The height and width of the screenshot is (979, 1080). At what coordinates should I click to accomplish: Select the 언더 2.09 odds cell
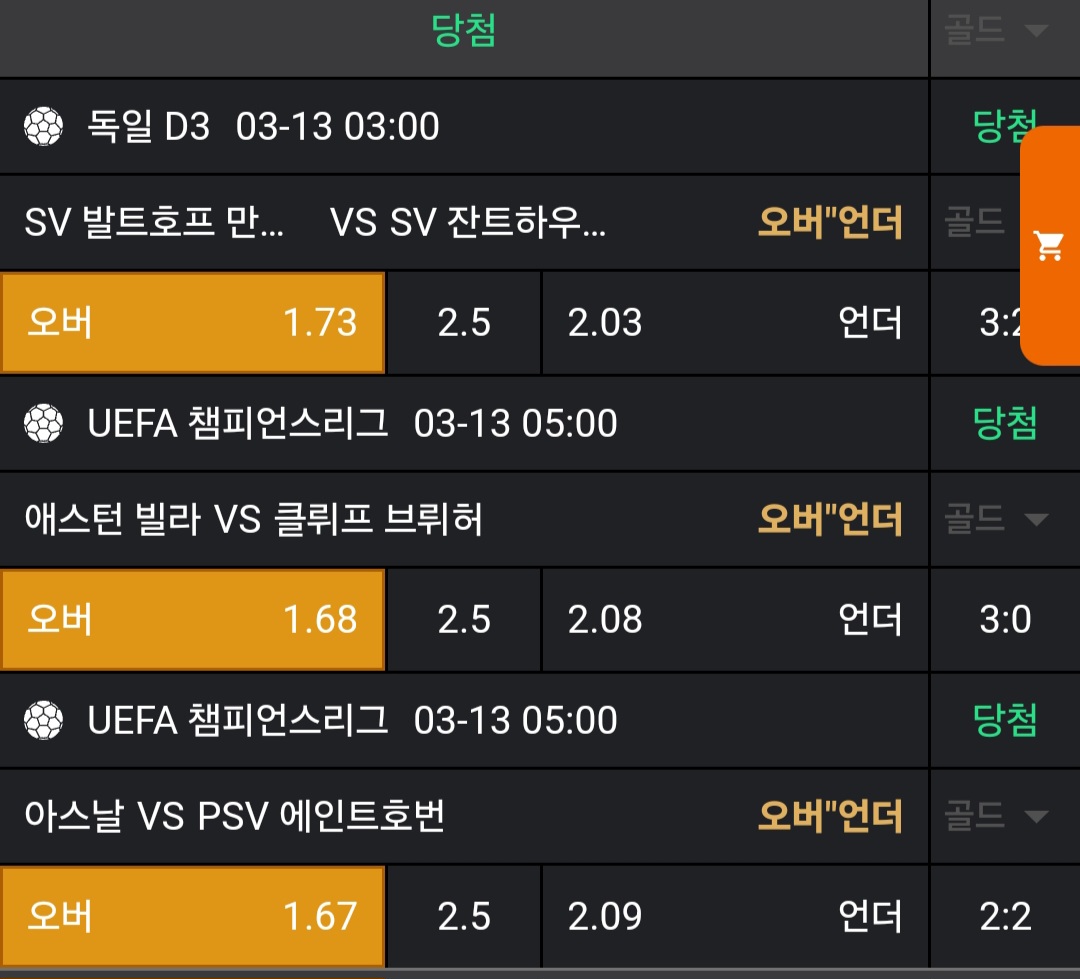tap(735, 917)
